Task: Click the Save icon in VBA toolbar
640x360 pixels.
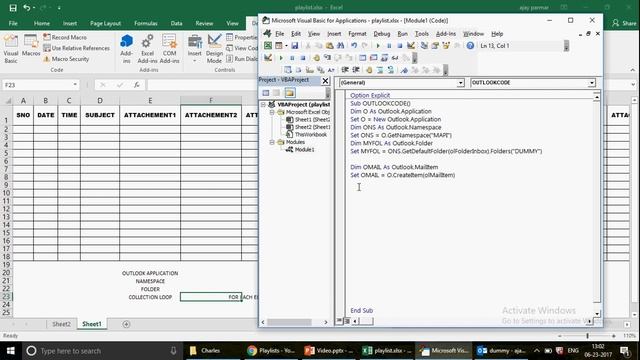Action: click(x=294, y=46)
